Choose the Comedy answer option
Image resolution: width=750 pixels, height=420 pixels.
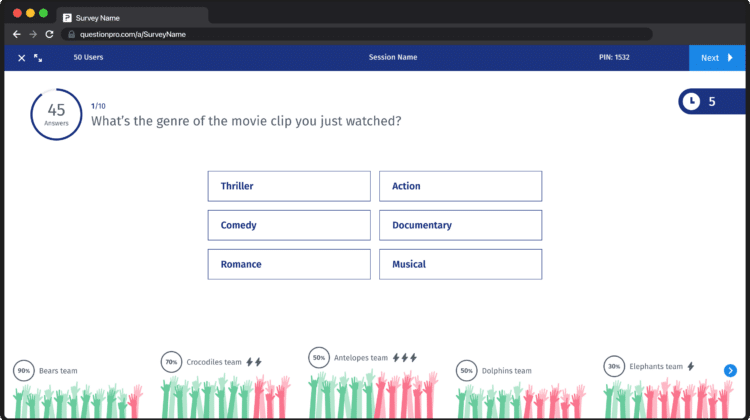tap(289, 225)
